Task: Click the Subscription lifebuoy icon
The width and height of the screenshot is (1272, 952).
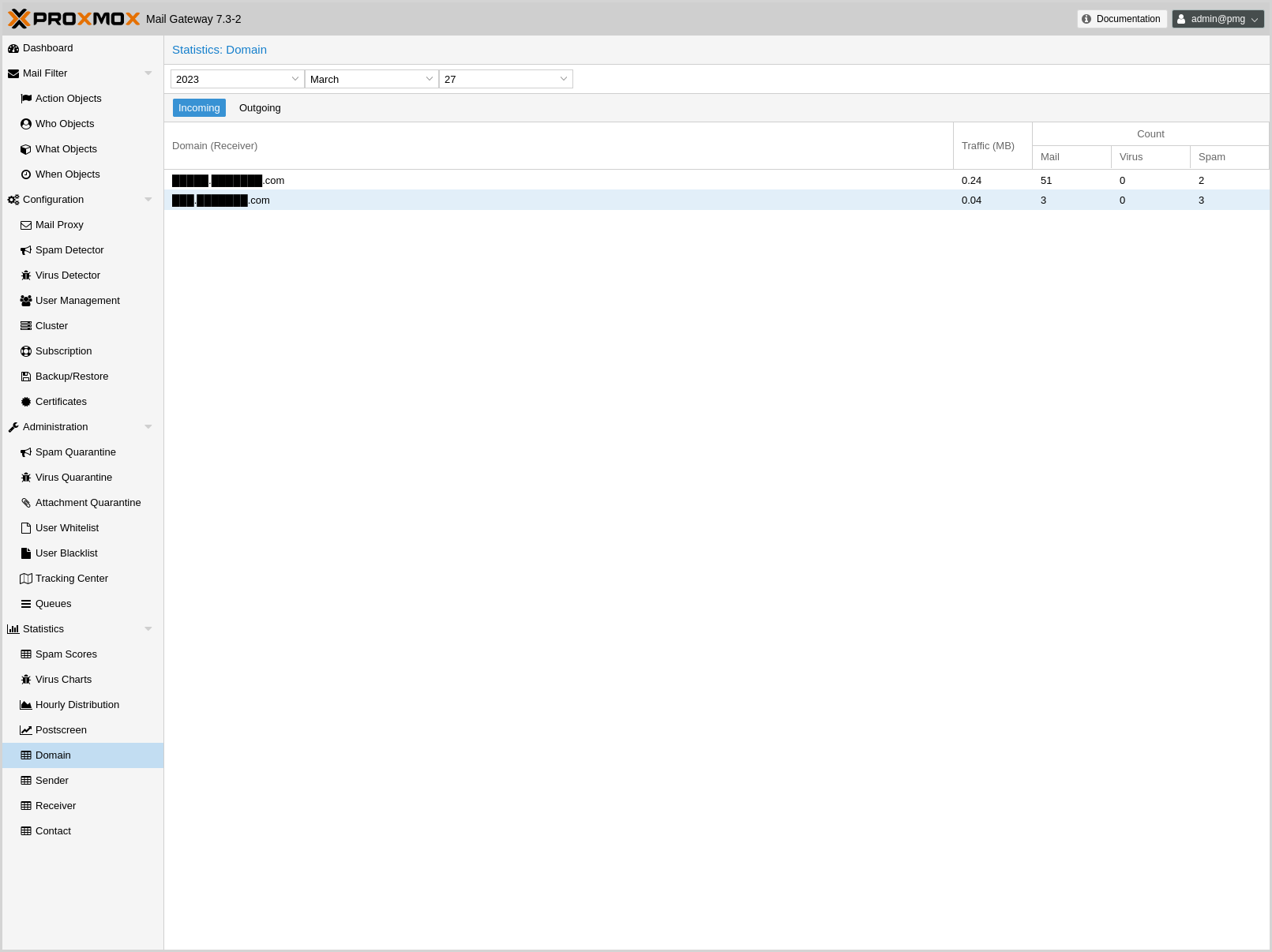Action: 26,351
